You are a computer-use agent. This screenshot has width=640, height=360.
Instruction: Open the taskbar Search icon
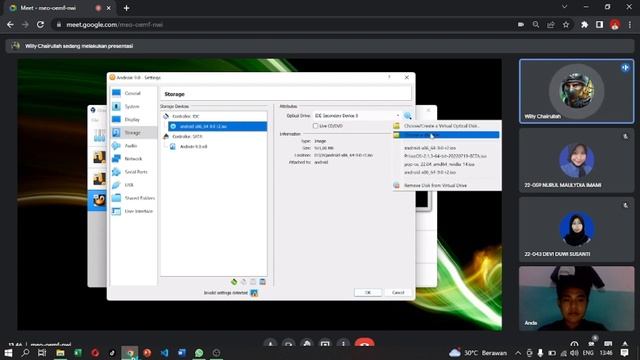pos(25,353)
